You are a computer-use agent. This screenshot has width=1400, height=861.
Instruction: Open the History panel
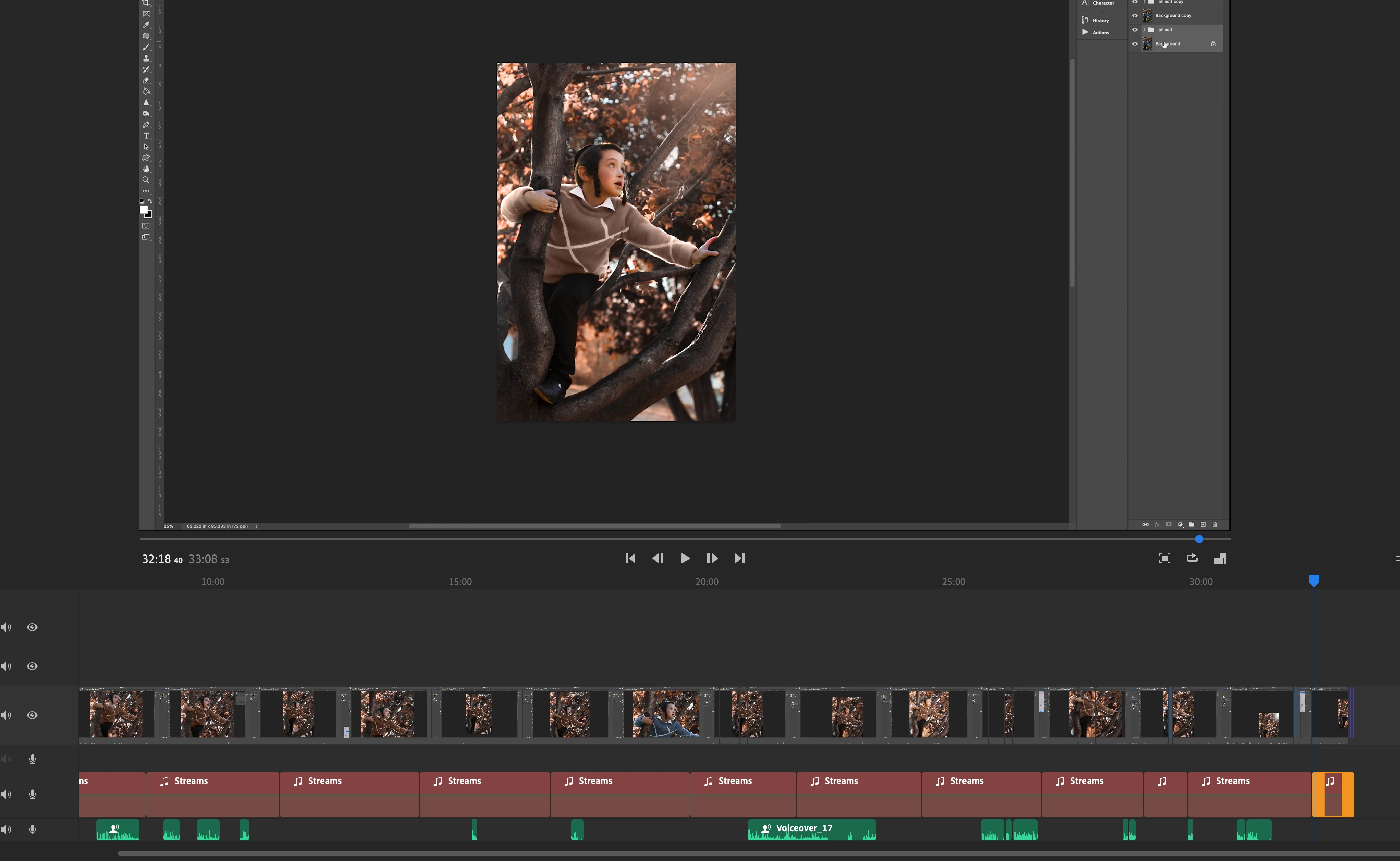[1100, 21]
